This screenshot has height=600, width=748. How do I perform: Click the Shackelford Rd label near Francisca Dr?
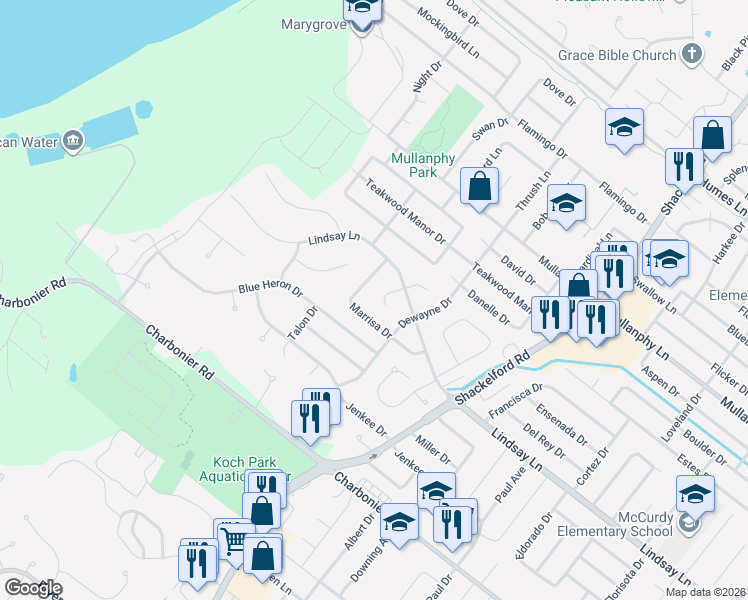[492, 378]
